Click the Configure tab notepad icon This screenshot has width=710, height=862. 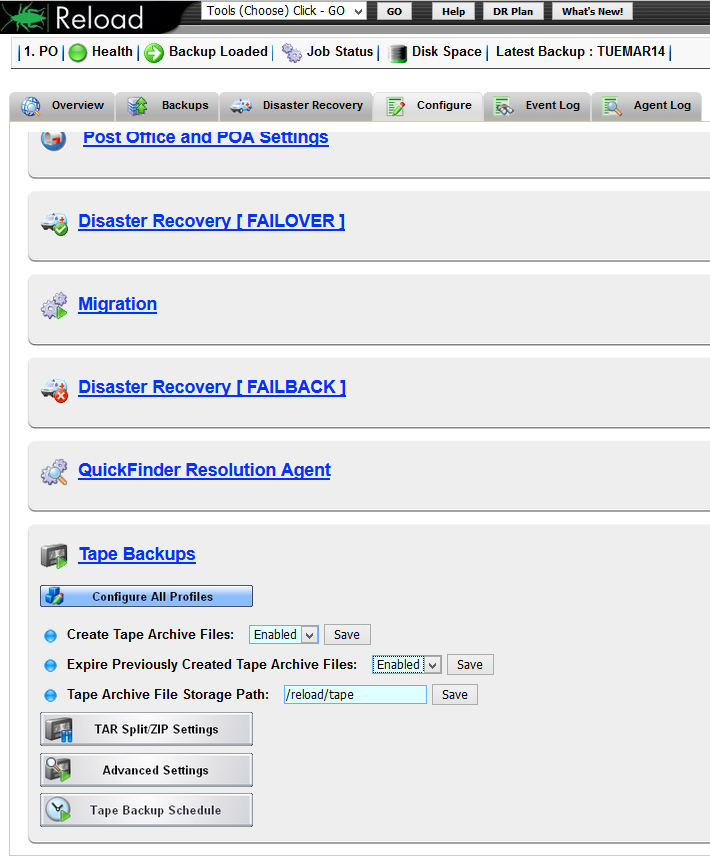point(395,106)
